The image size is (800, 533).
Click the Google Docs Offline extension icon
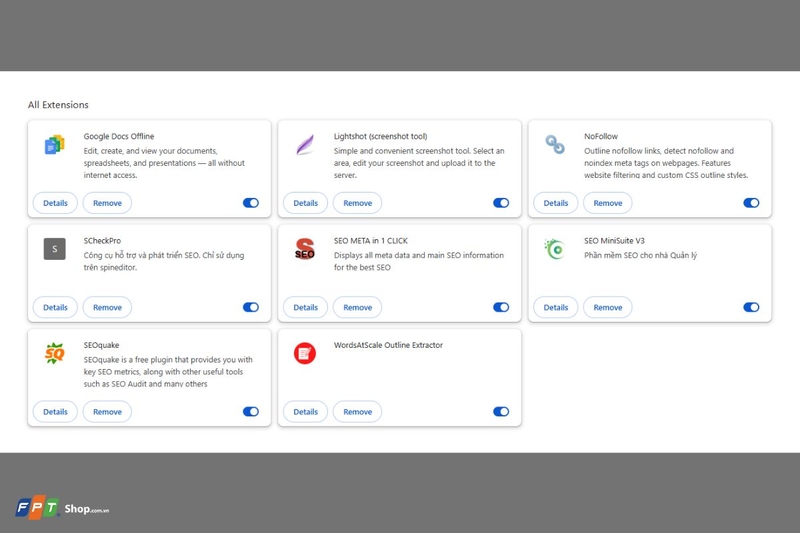[x=55, y=145]
